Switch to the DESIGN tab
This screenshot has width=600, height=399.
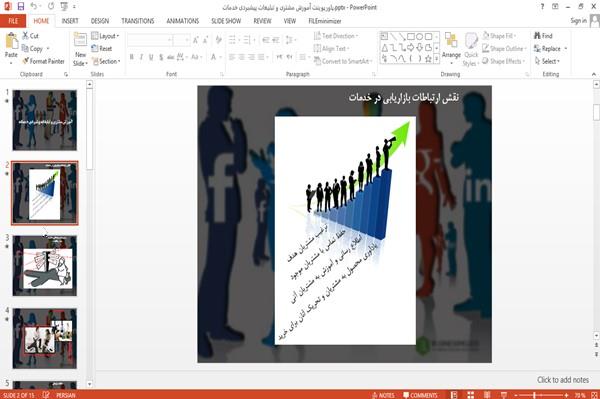[99, 21]
